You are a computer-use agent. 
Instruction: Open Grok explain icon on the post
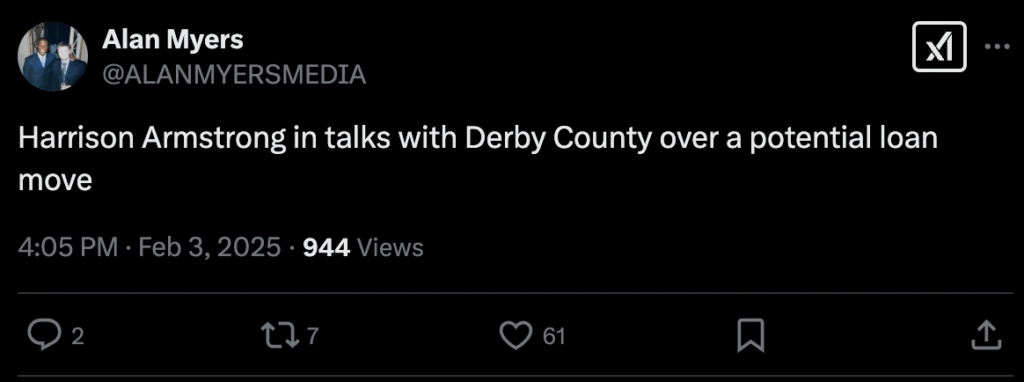coord(939,47)
